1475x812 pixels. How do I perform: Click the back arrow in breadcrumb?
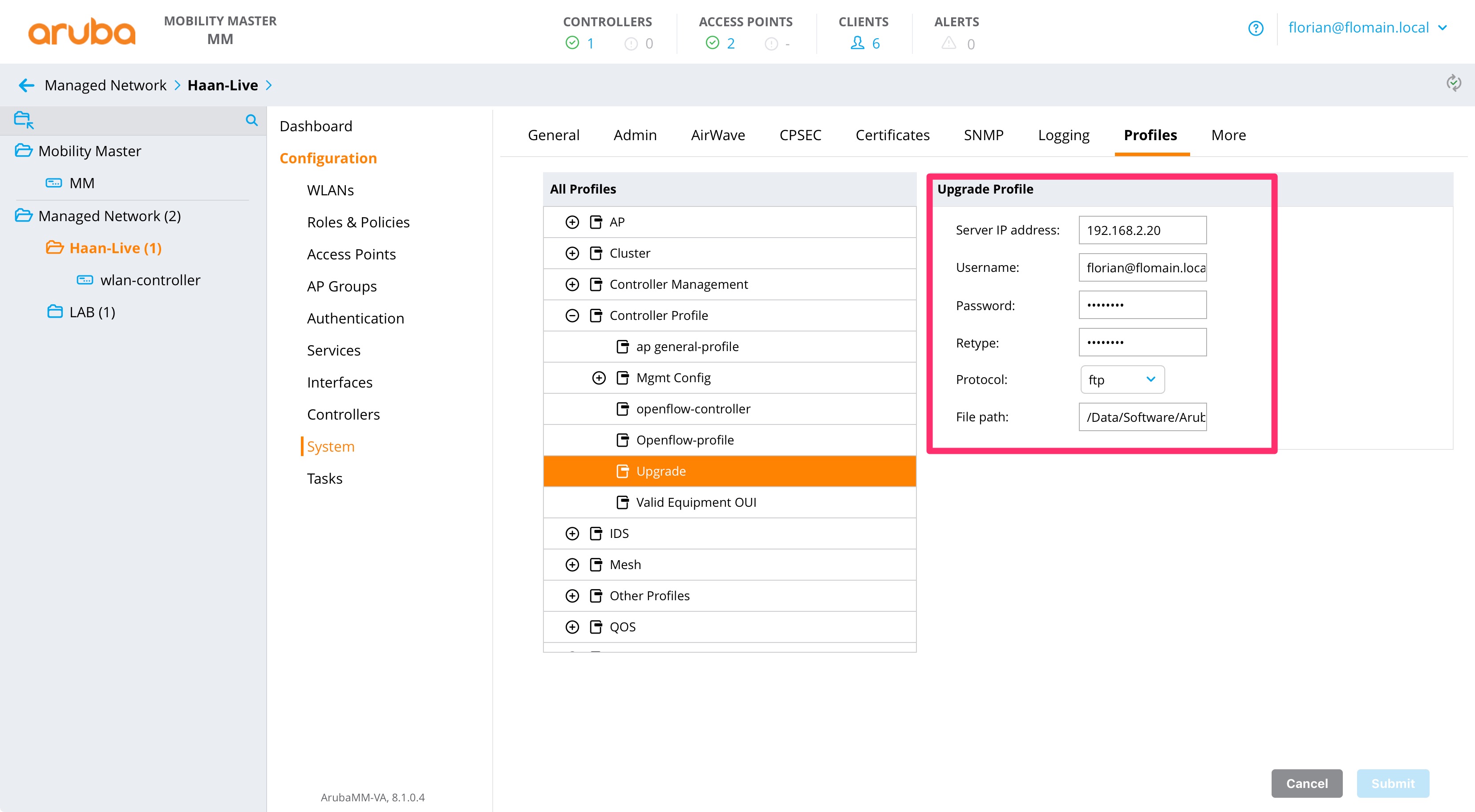26,85
